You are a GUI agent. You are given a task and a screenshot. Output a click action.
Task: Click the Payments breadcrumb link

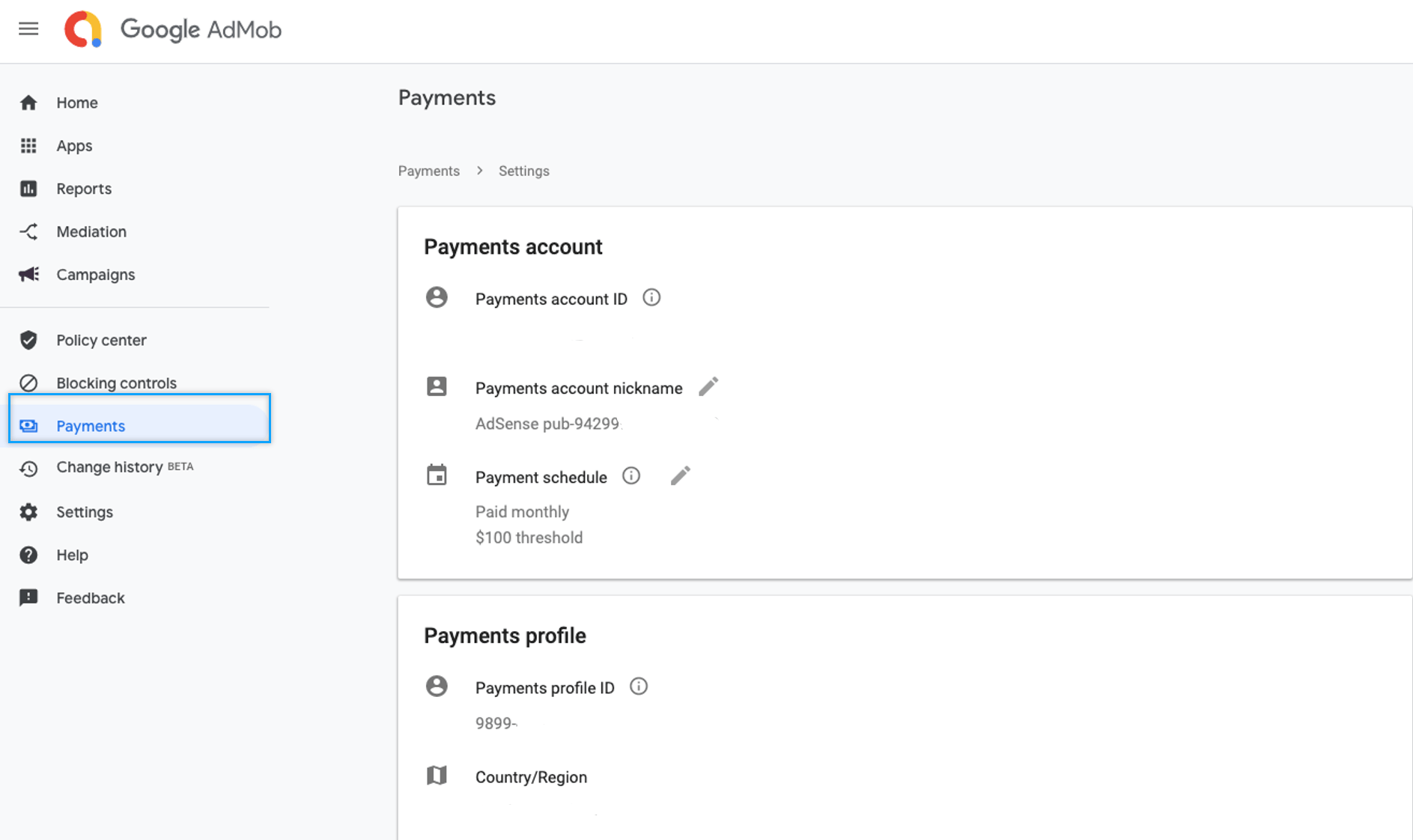(x=428, y=171)
